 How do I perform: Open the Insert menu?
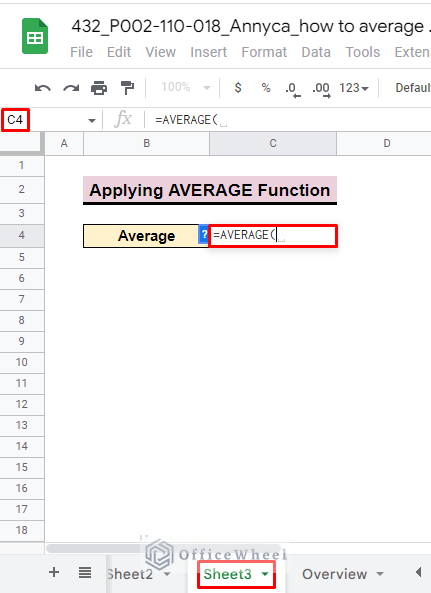click(x=209, y=52)
